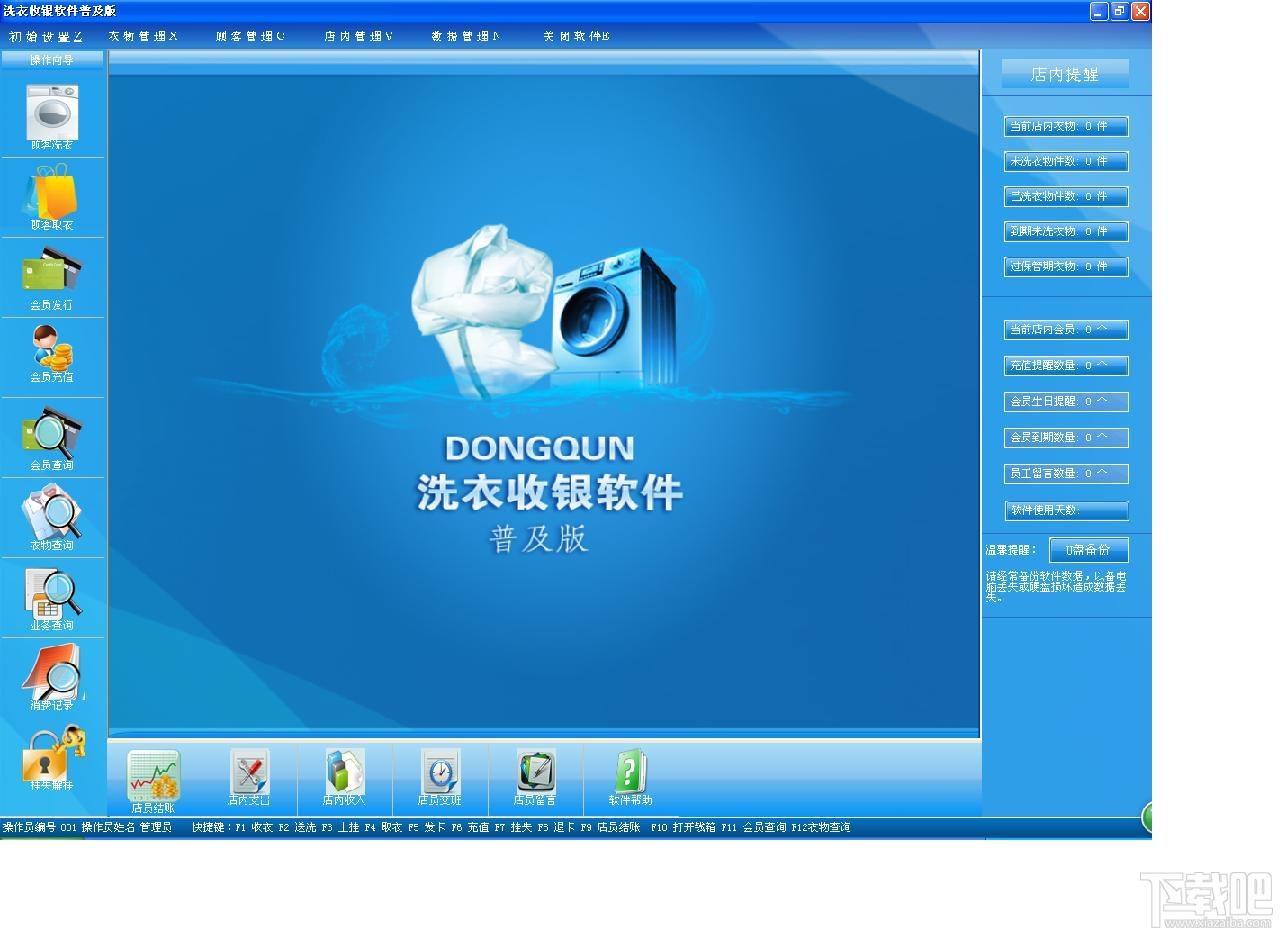Click the U盘备份 button

pyautogui.click(x=1089, y=550)
